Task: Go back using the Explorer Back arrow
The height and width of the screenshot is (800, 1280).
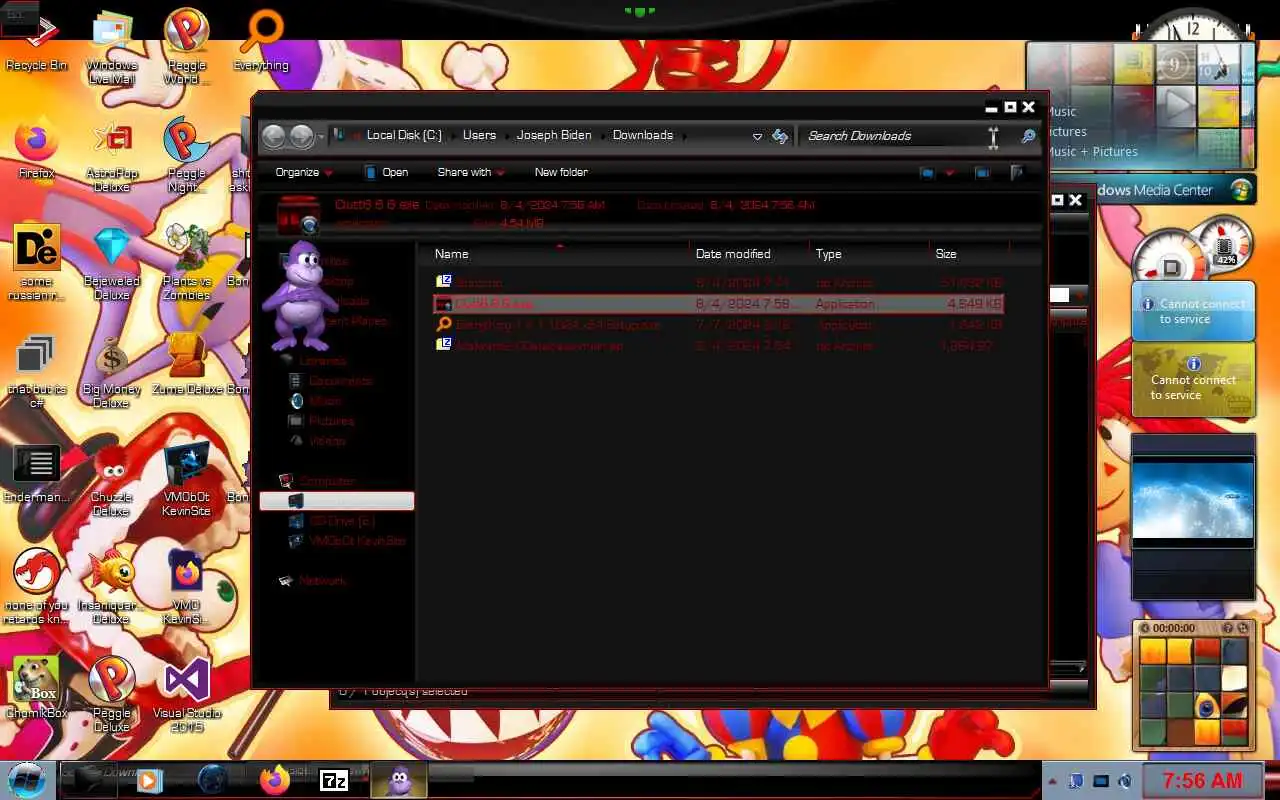Action: pyautogui.click(x=273, y=136)
